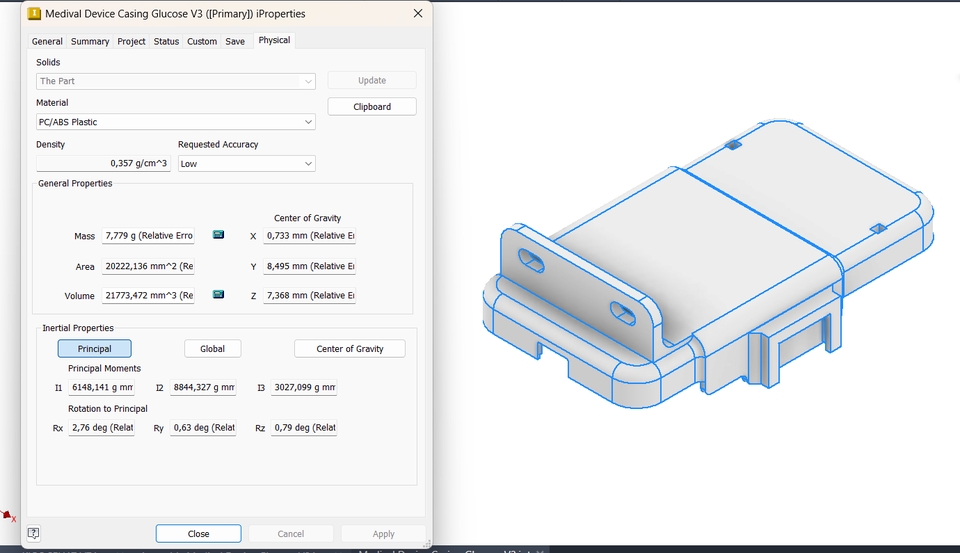Click the Mass field showing 7,779 g
Viewport: 960px width, 553px height.
pos(148,236)
